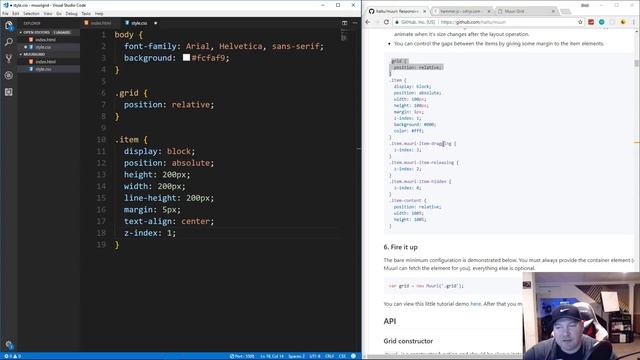The width and height of the screenshot is (640, 360).
Task: Click the CSS language mode status
Action: coord(342,356)
